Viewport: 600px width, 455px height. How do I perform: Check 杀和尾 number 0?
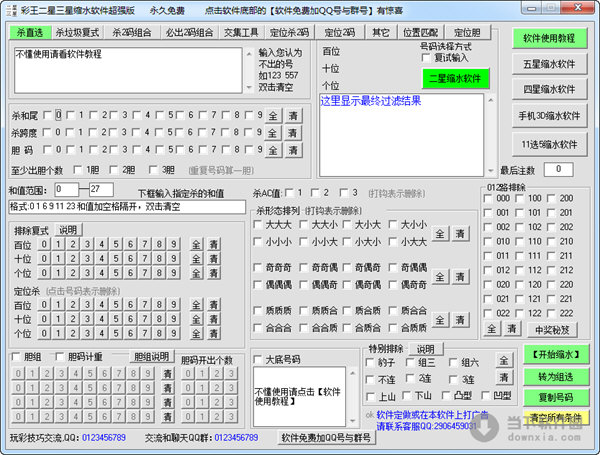[x=47, y=115]
